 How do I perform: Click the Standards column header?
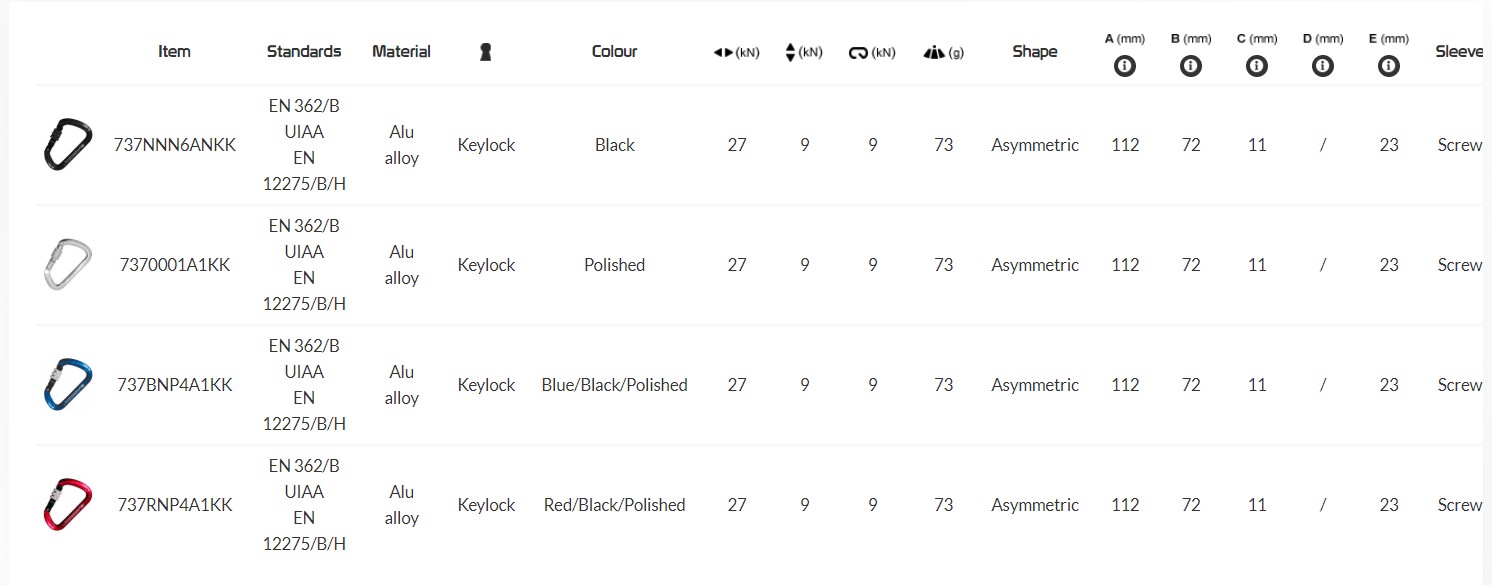point(304,51)
